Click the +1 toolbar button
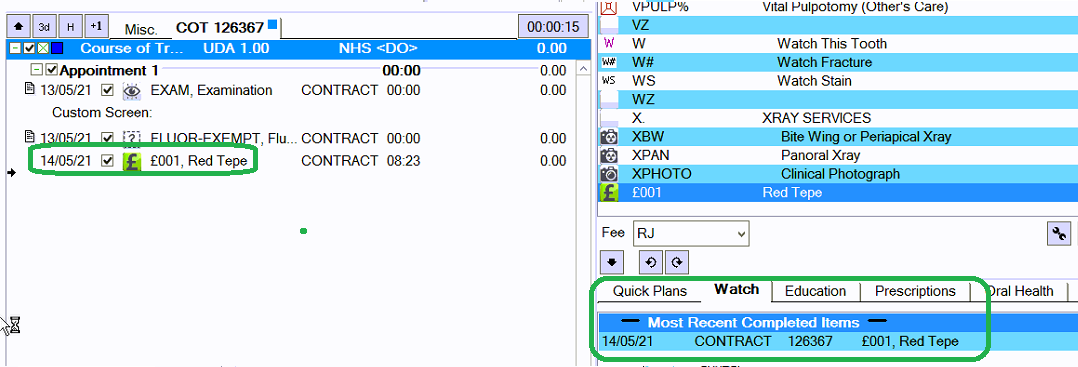The height and width of the screenshot is (367, 1078). click(96, 27)
